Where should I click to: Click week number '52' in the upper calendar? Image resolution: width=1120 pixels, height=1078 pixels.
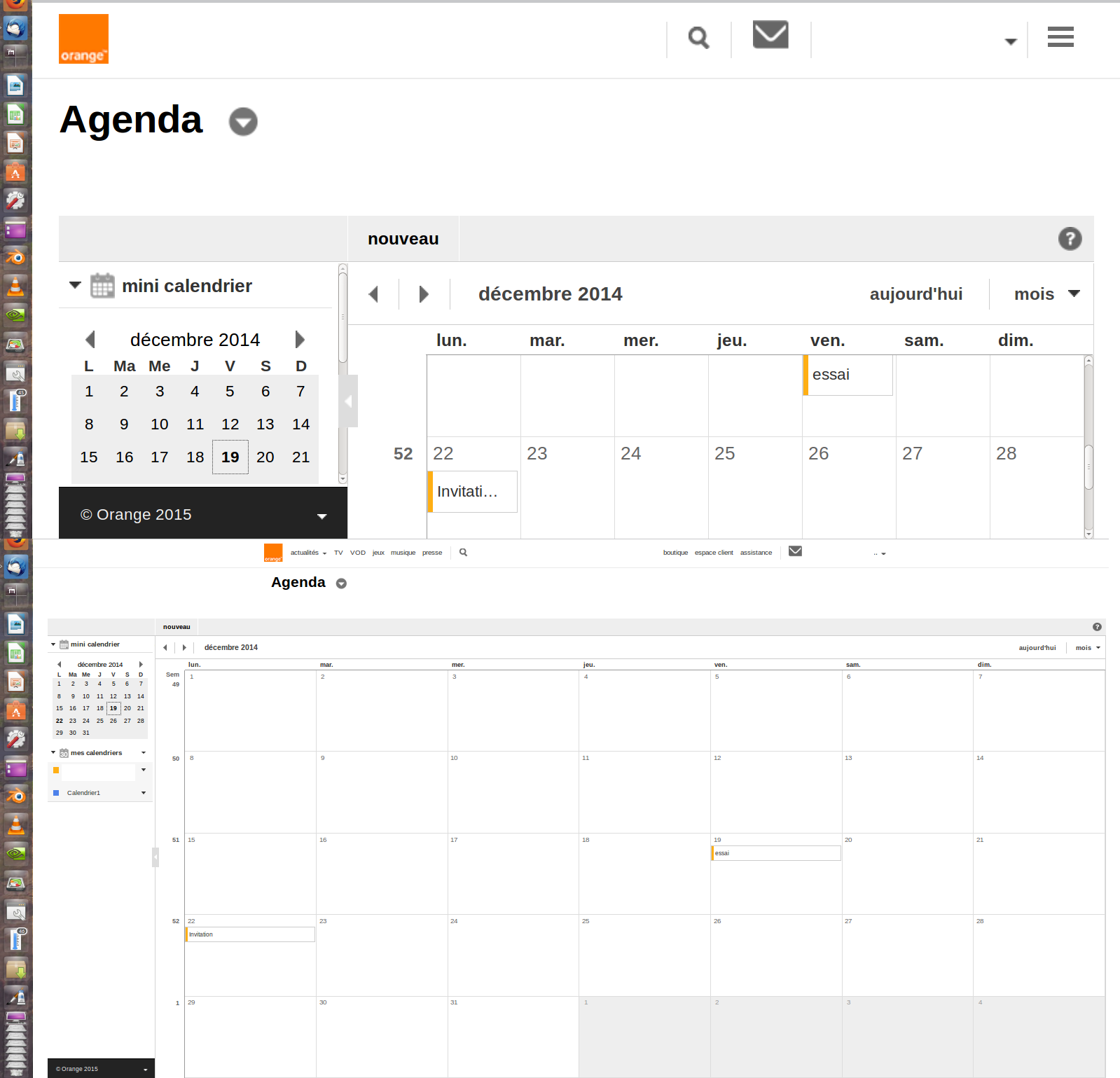[403, 454]
